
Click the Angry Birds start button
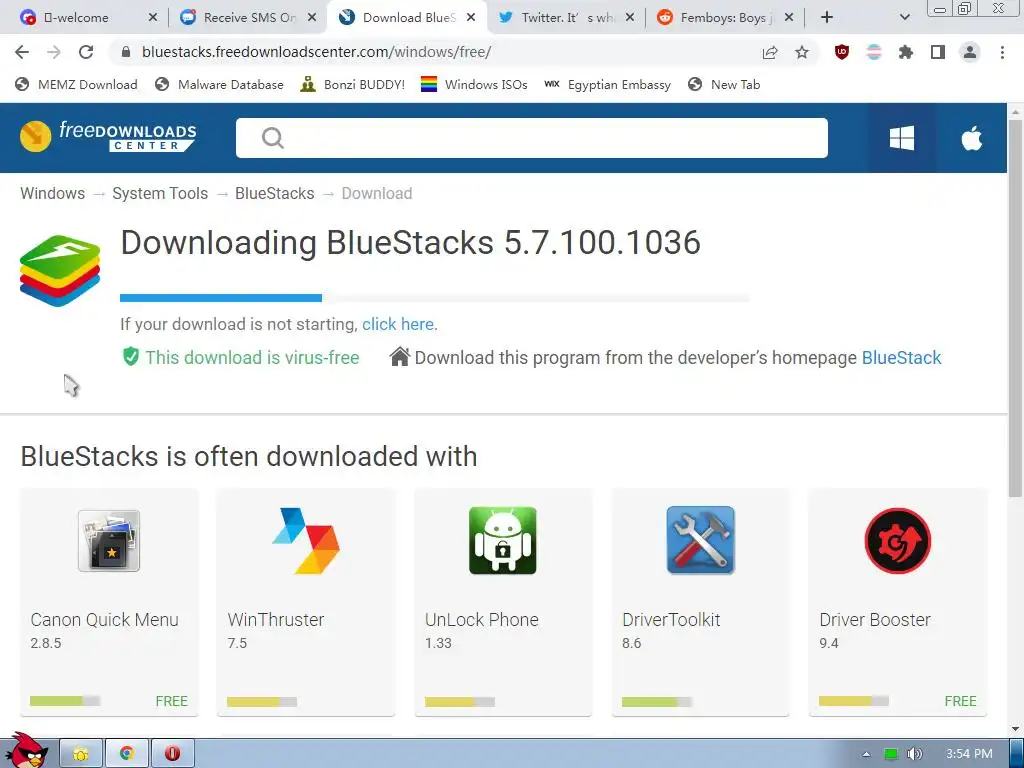pos(25,751)
